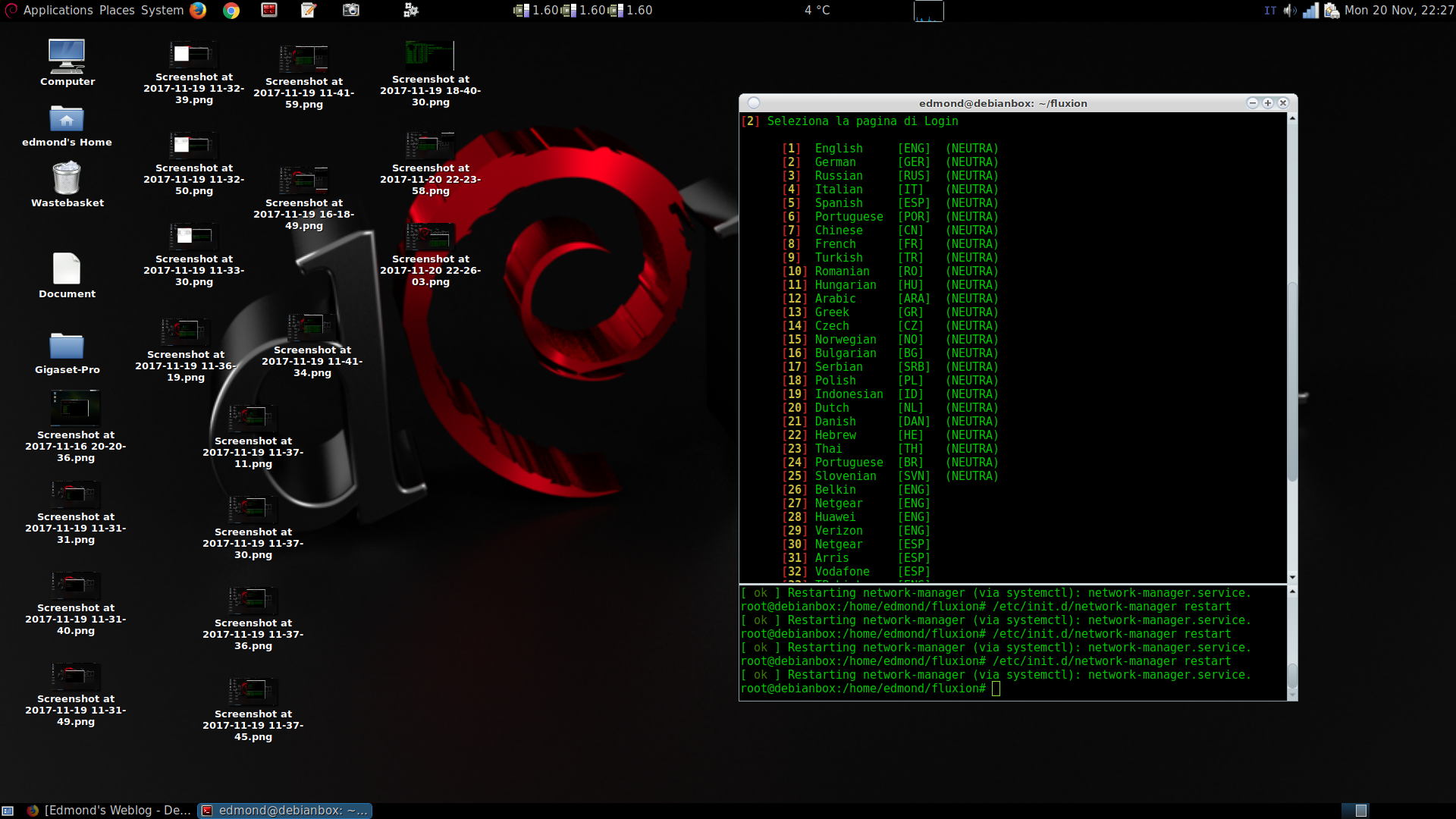
Task: Click the network signal strength icon
Action: click(x=1310, y=11)
